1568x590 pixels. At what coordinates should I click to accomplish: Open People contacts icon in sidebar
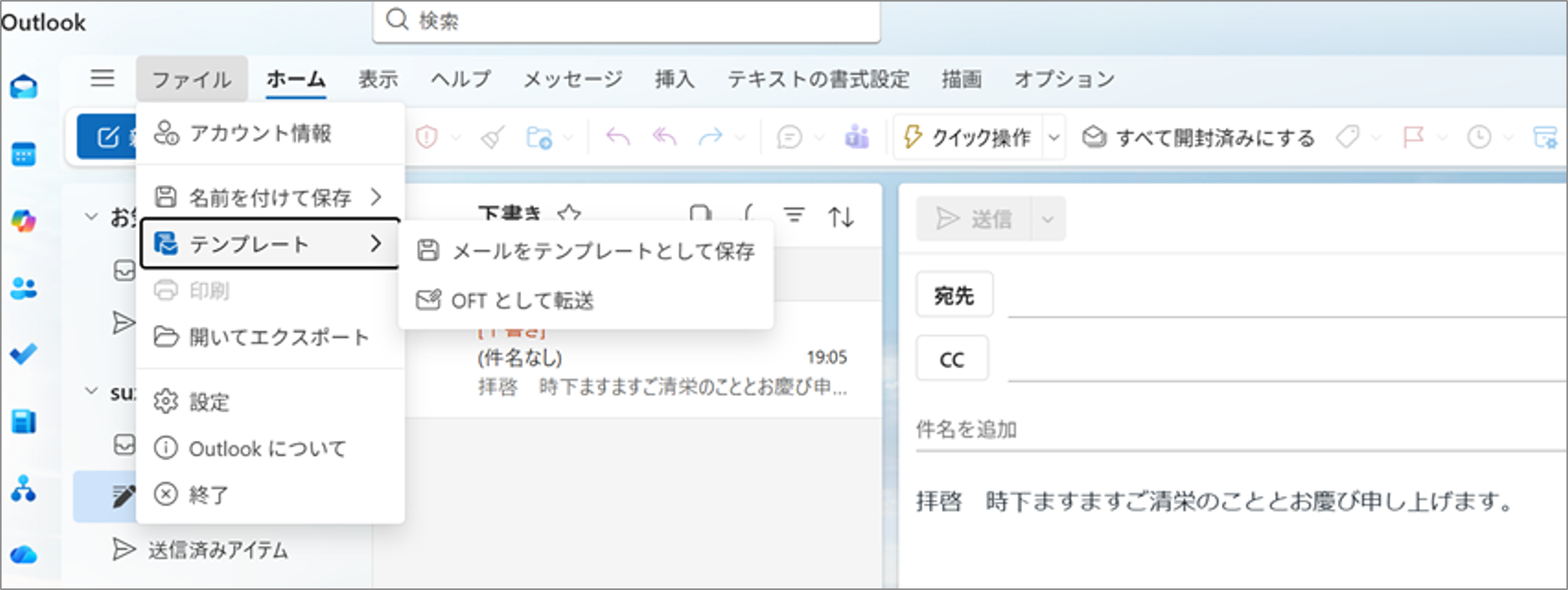[23, 288]
